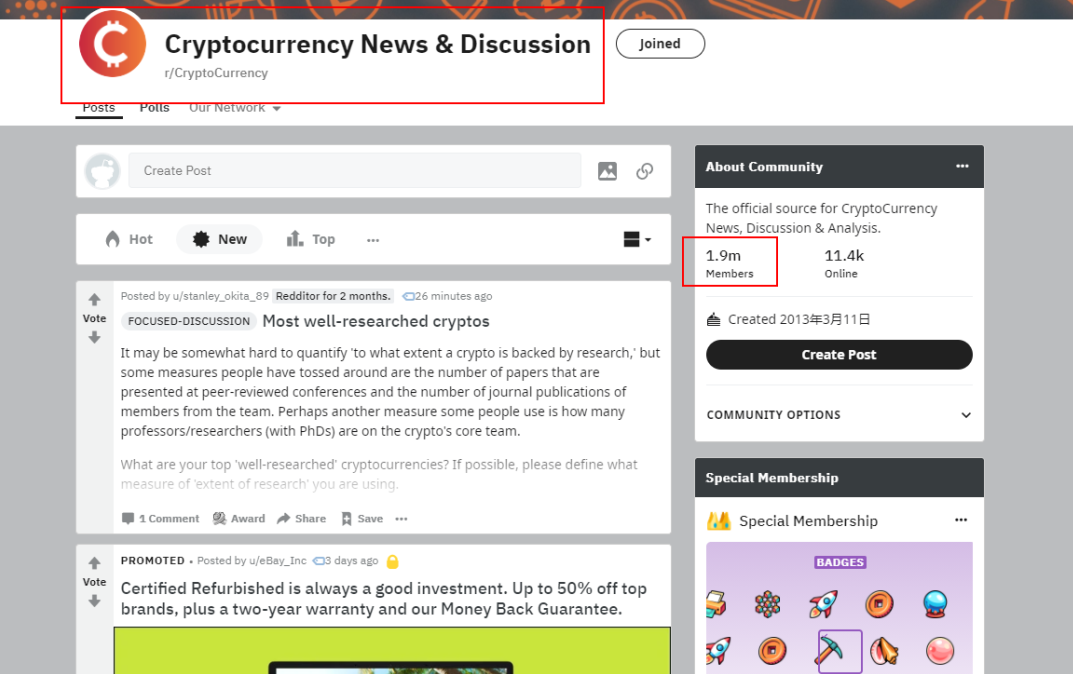The image size is (1073, 674).
Task: Sort posts by Hot
Action: 129,239
